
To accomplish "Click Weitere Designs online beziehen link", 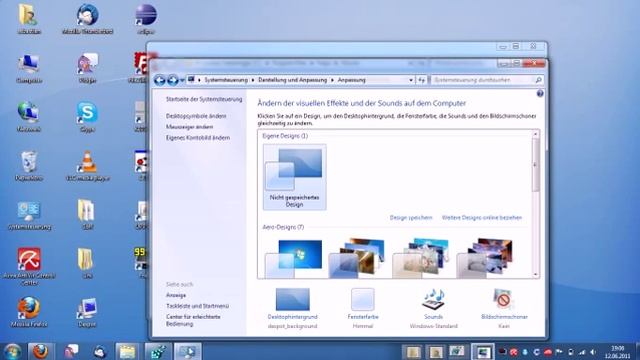I will [x=482, y=218].
